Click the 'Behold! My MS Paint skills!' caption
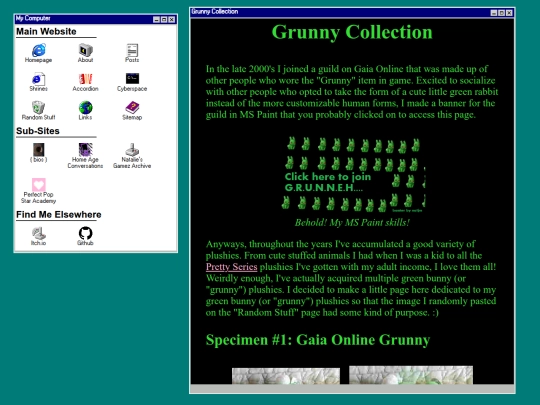Screen dimensions: 540x405 click(x=352, y=222)
